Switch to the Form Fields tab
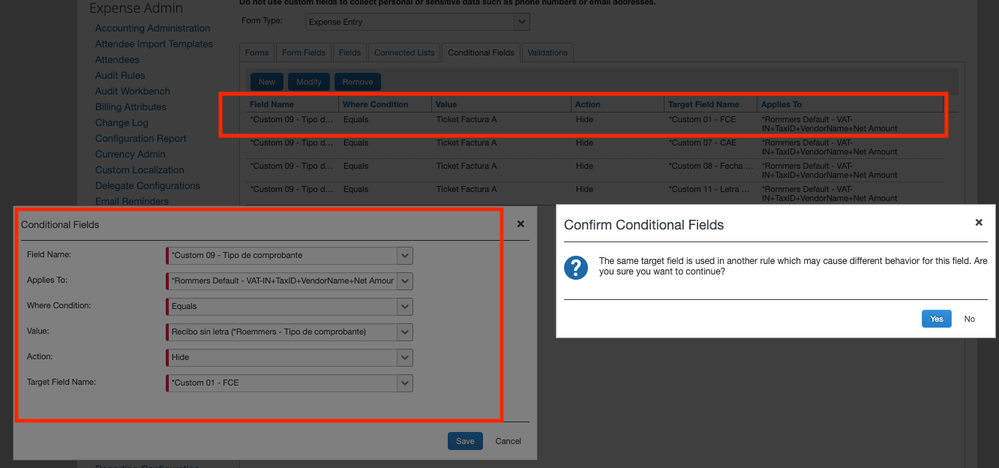999x468 pixels. click(x=303, y=53)
